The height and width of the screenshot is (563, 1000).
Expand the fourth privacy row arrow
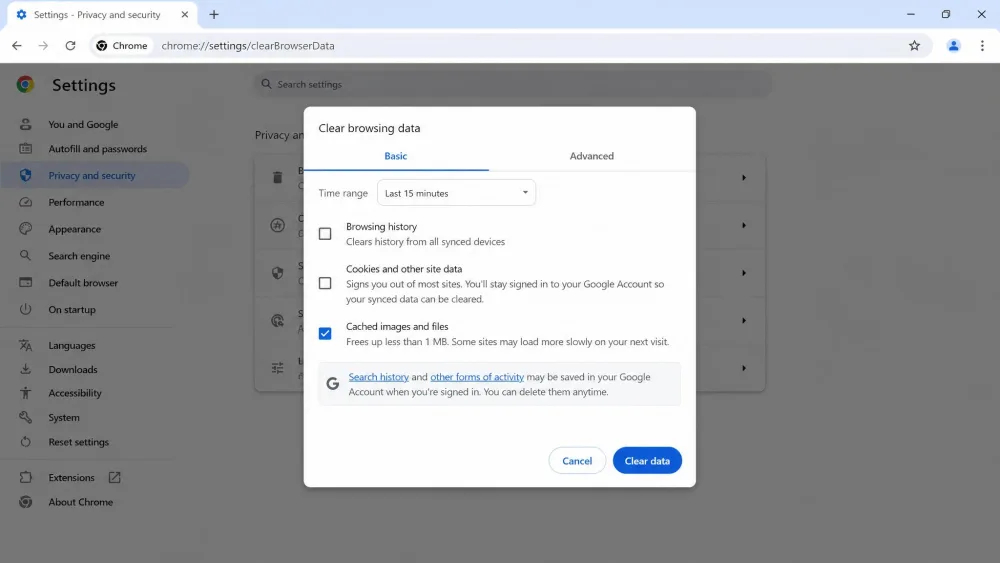(x=744, y=320)
